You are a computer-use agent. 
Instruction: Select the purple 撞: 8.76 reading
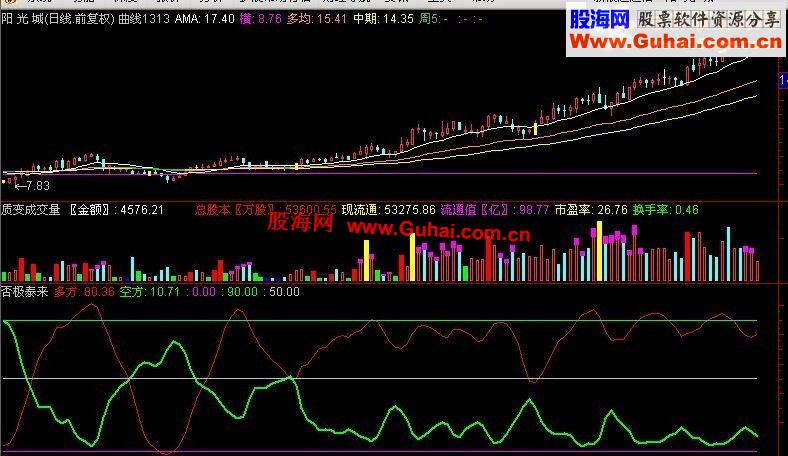click(261, 20)
